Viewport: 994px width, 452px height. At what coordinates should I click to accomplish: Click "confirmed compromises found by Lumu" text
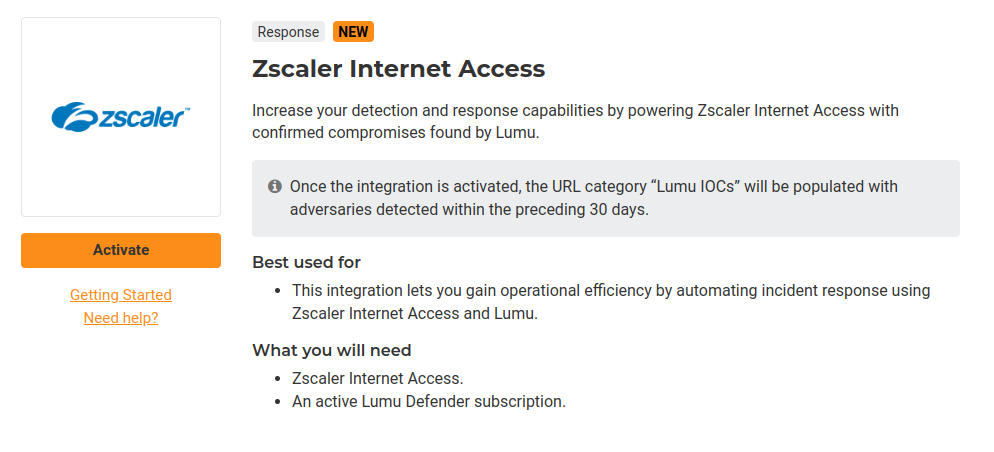(395, 132)
